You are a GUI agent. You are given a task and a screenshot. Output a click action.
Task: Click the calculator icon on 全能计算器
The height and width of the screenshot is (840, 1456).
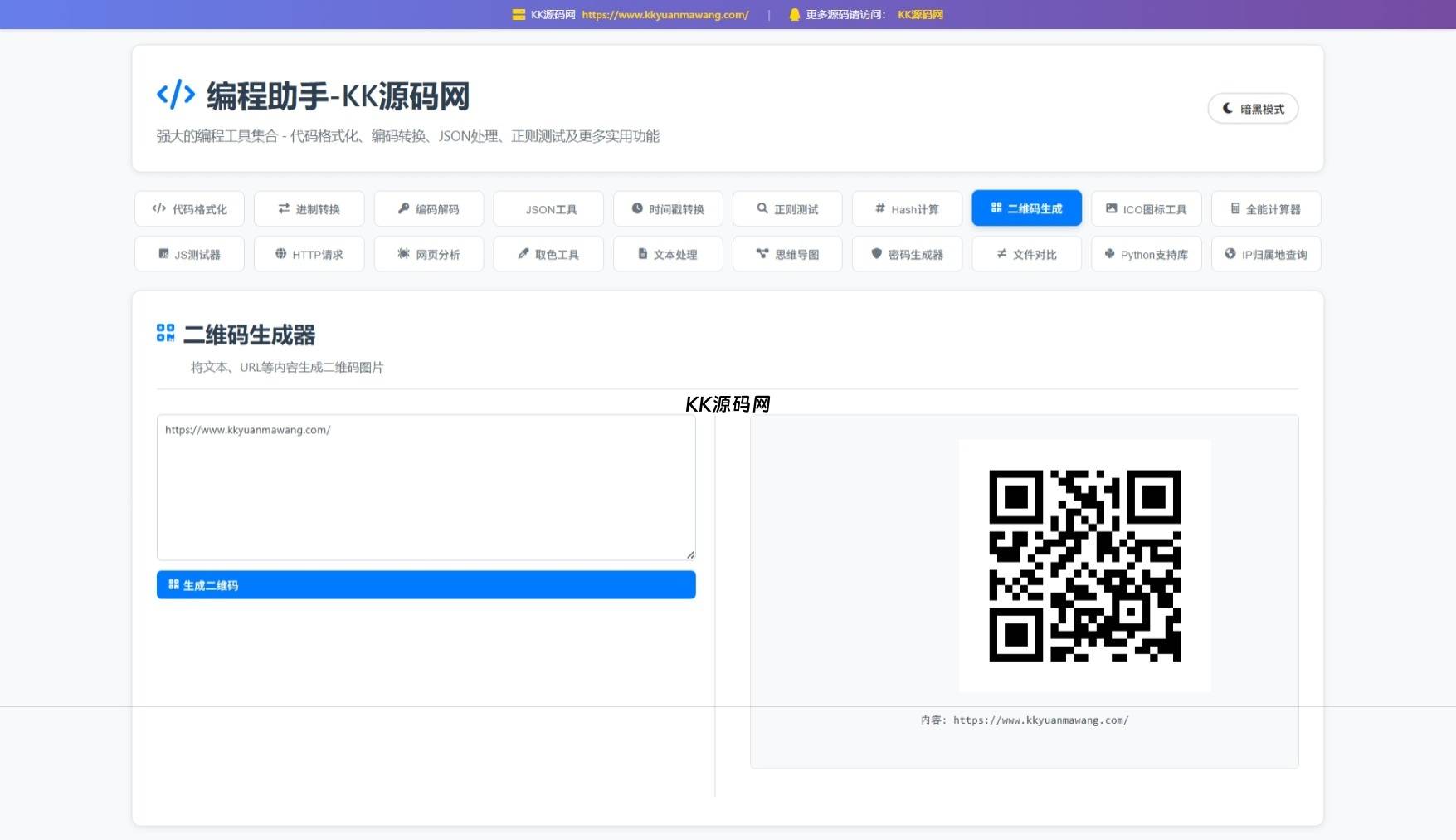coord(1235,208)
